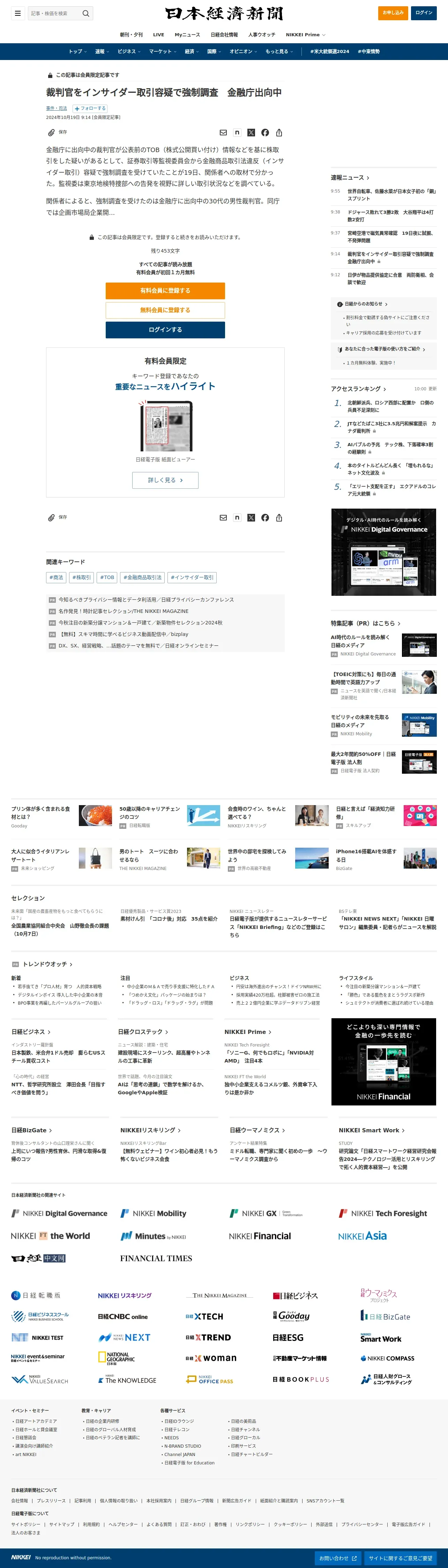Open 日経転職版 logo link
448x1568 pixels.
pyautogui.click(x=36, y=1295)
